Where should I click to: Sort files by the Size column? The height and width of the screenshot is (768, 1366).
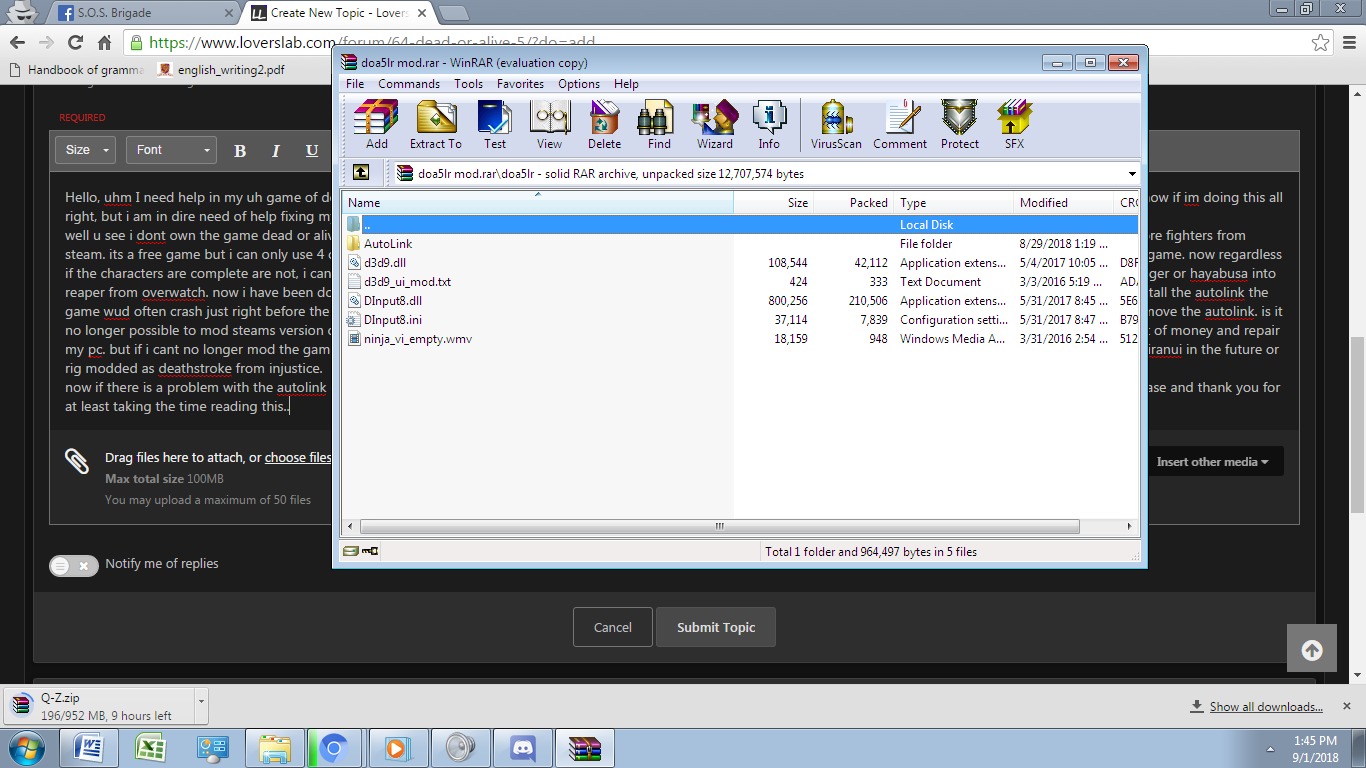(x=774, y=203)
